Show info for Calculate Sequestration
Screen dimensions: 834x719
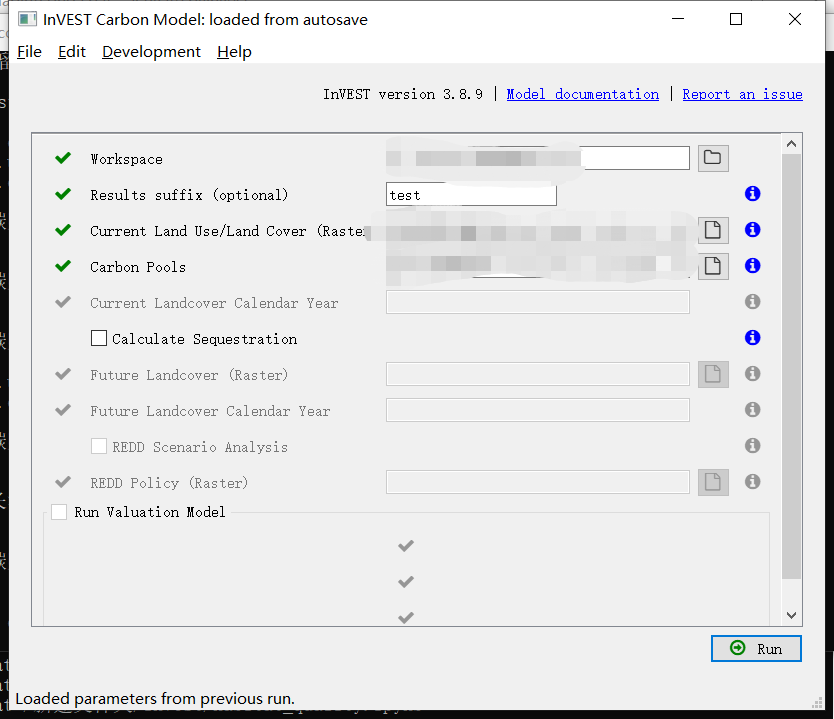tap(752, 338)
